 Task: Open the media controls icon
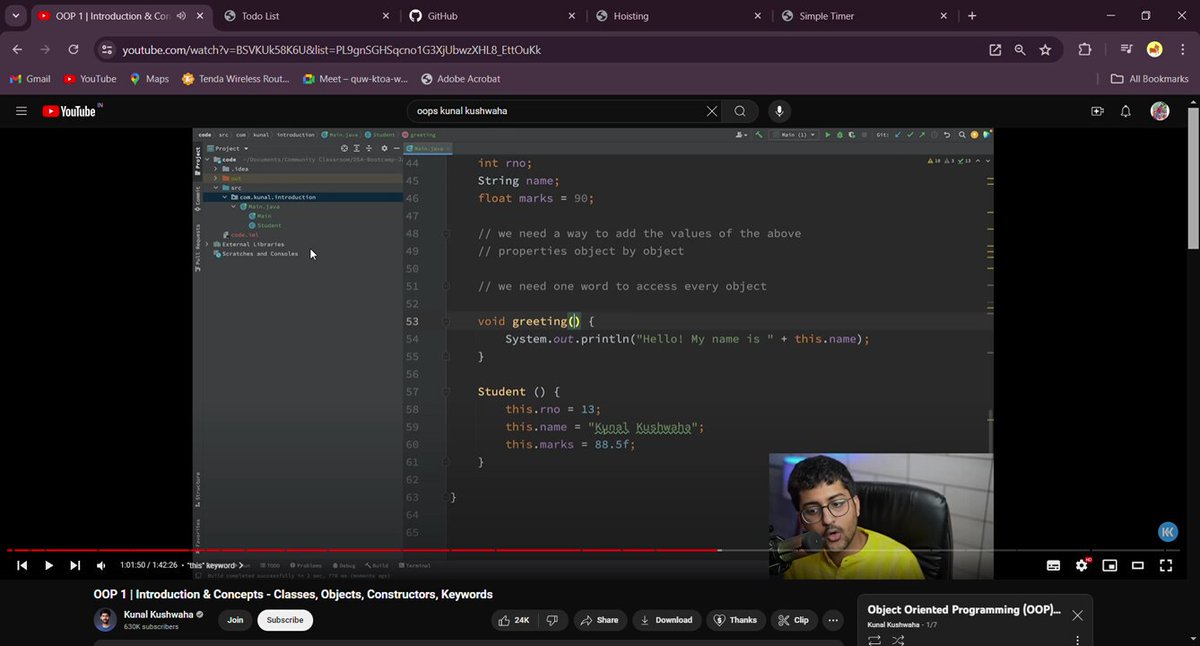coord(1127,49)
